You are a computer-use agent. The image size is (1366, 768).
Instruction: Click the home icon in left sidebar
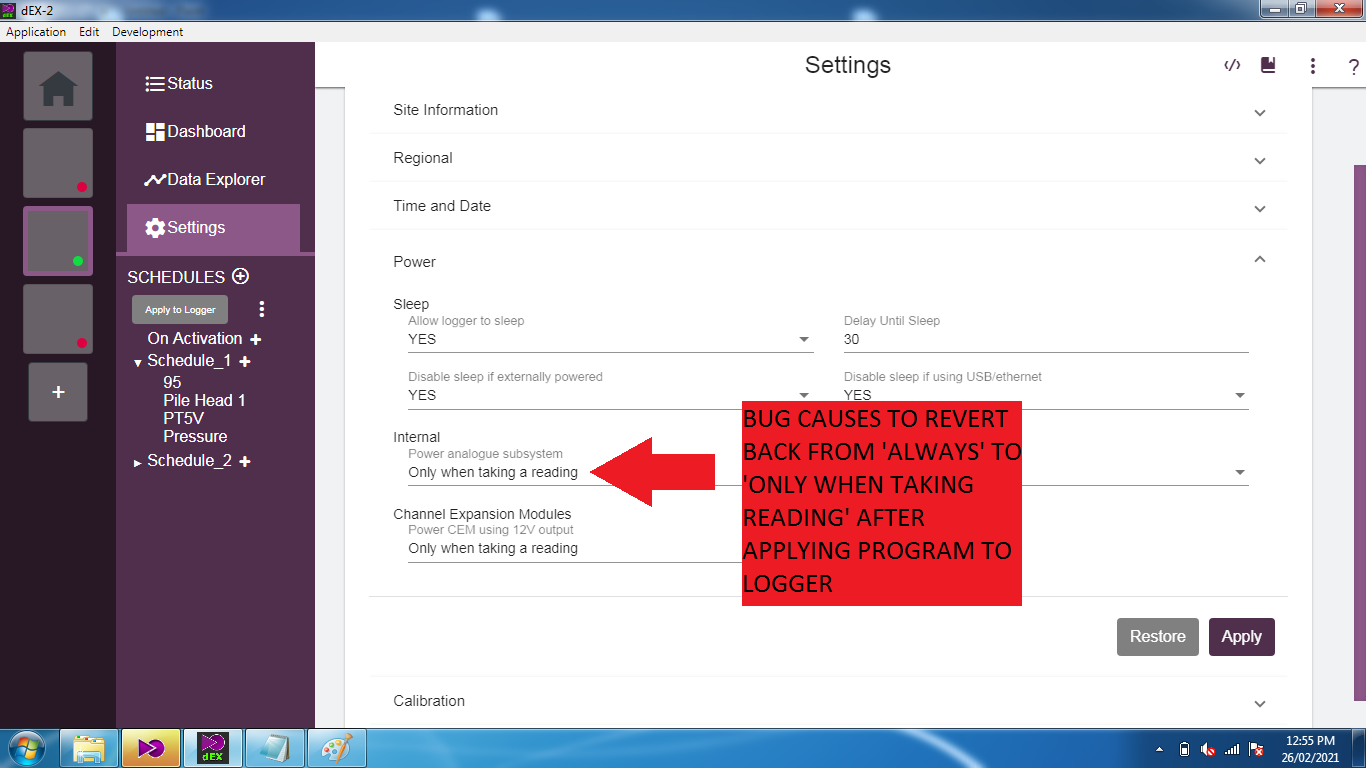point(58,87)
